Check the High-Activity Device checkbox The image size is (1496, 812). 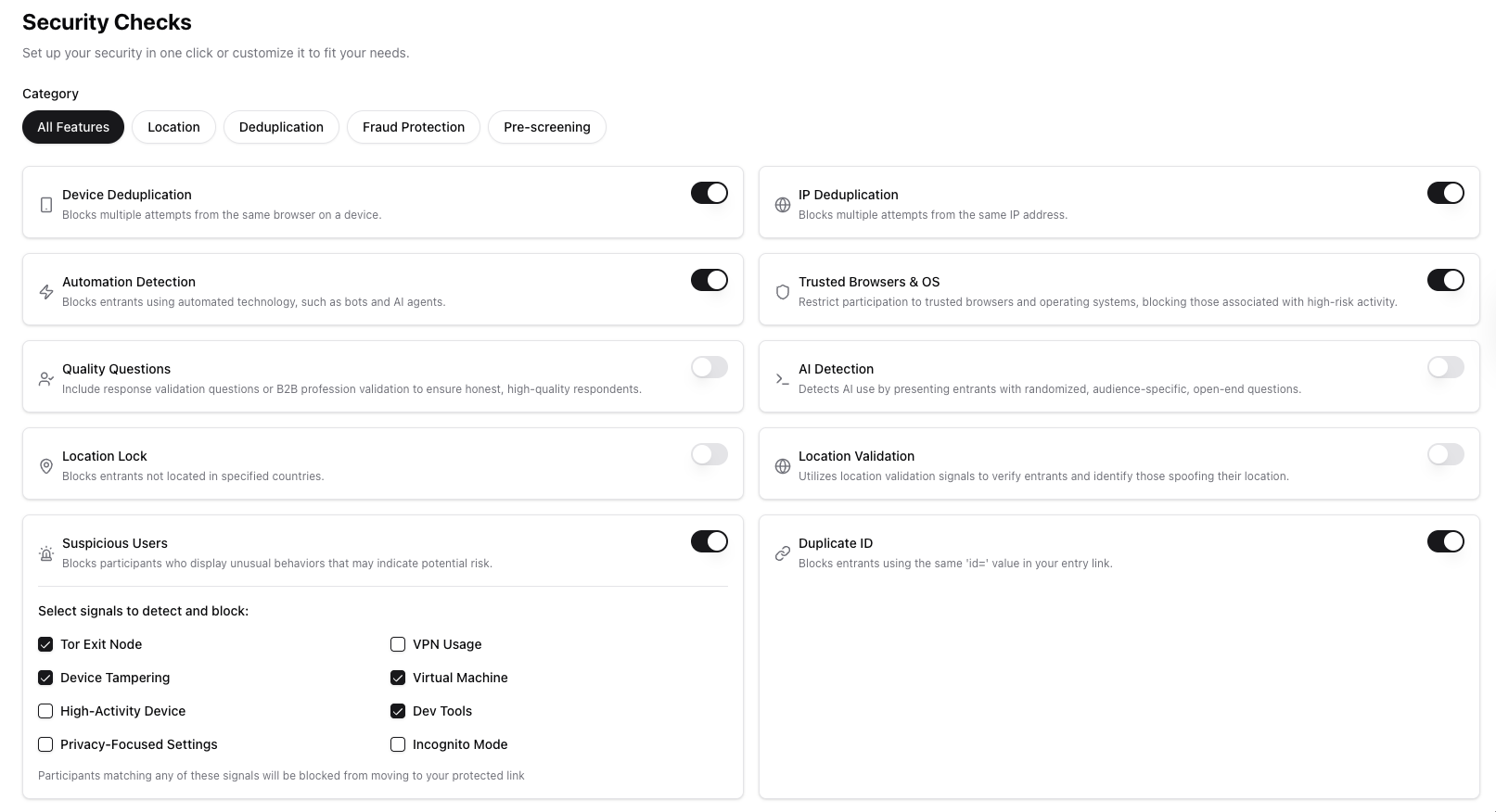[45, 711]
